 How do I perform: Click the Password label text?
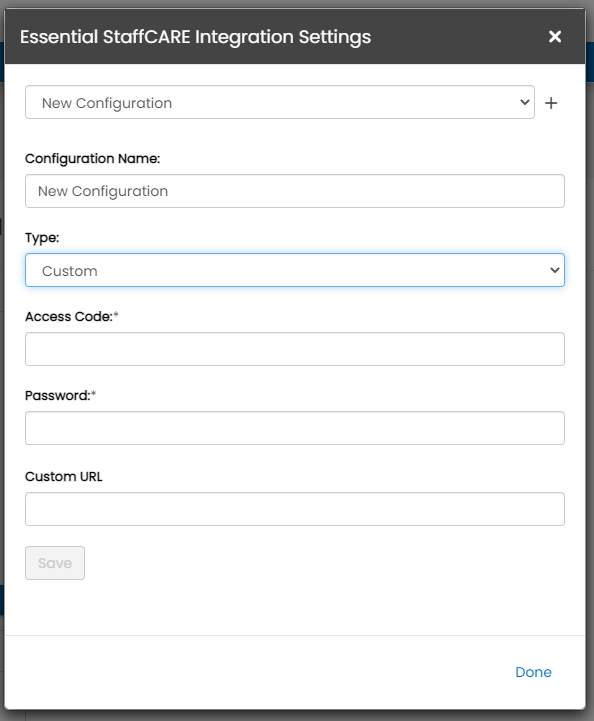coord(57,396)
